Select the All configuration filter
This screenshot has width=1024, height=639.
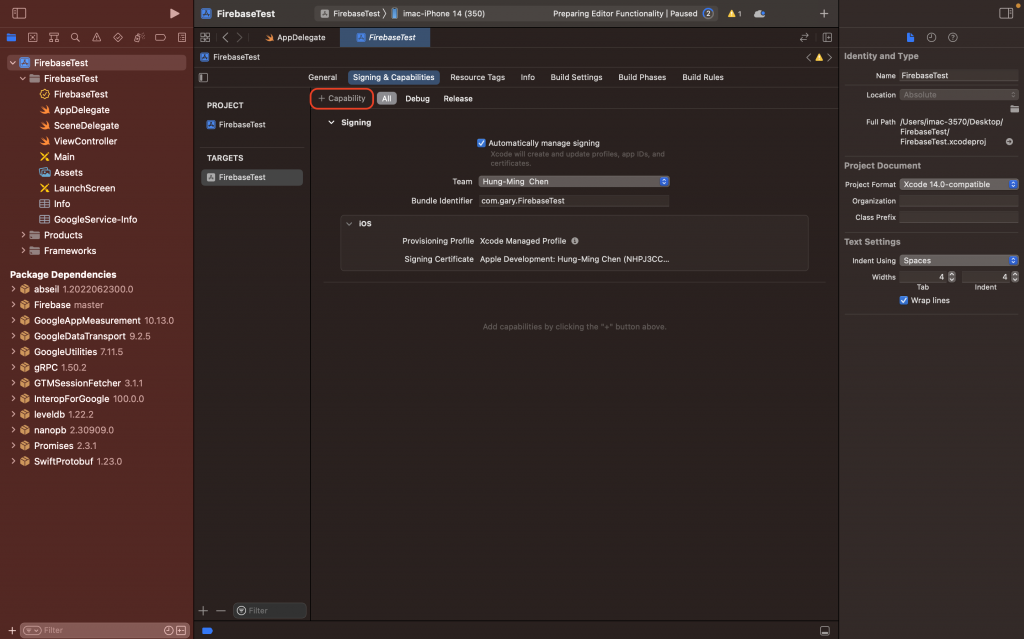coord(387,99)
